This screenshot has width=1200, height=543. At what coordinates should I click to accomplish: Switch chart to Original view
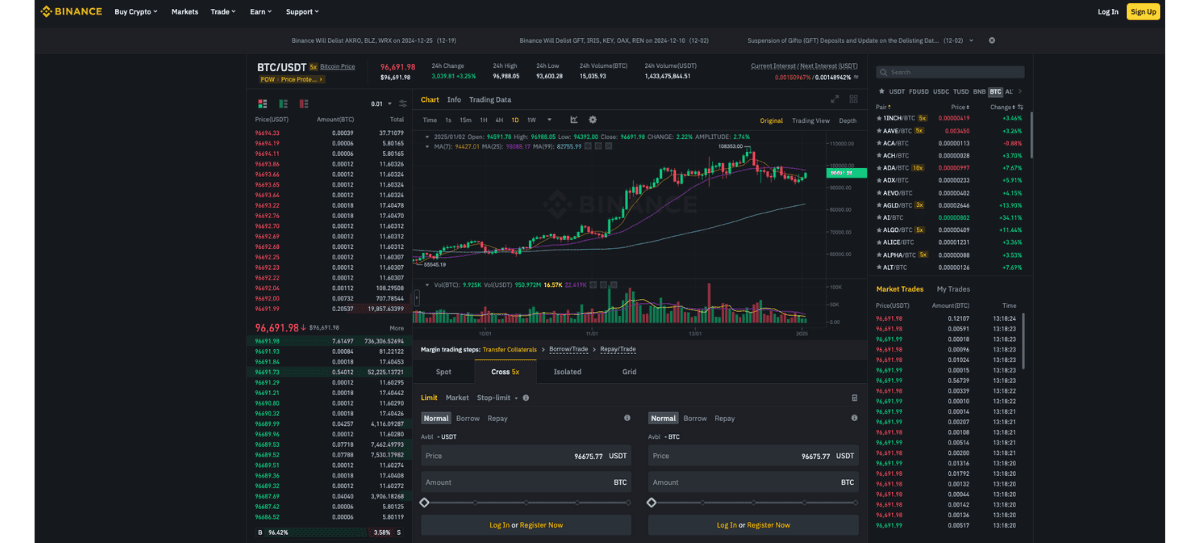771,120
